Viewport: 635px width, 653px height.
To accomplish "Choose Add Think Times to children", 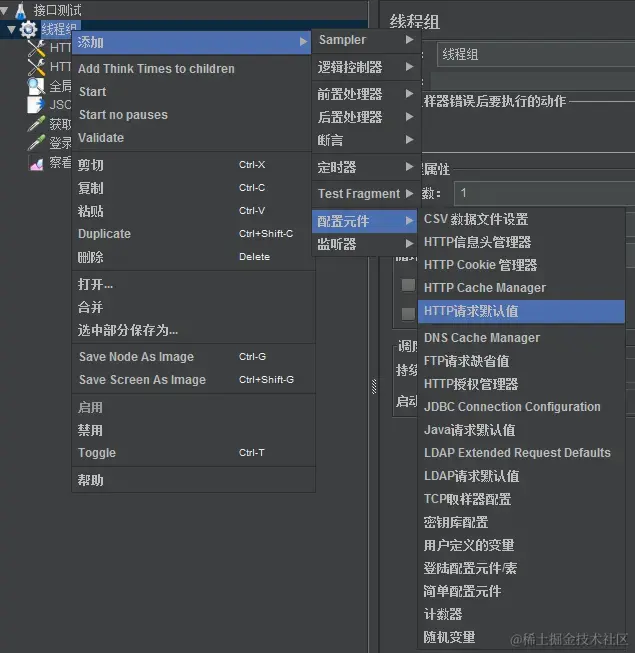I will coord(192,69).
